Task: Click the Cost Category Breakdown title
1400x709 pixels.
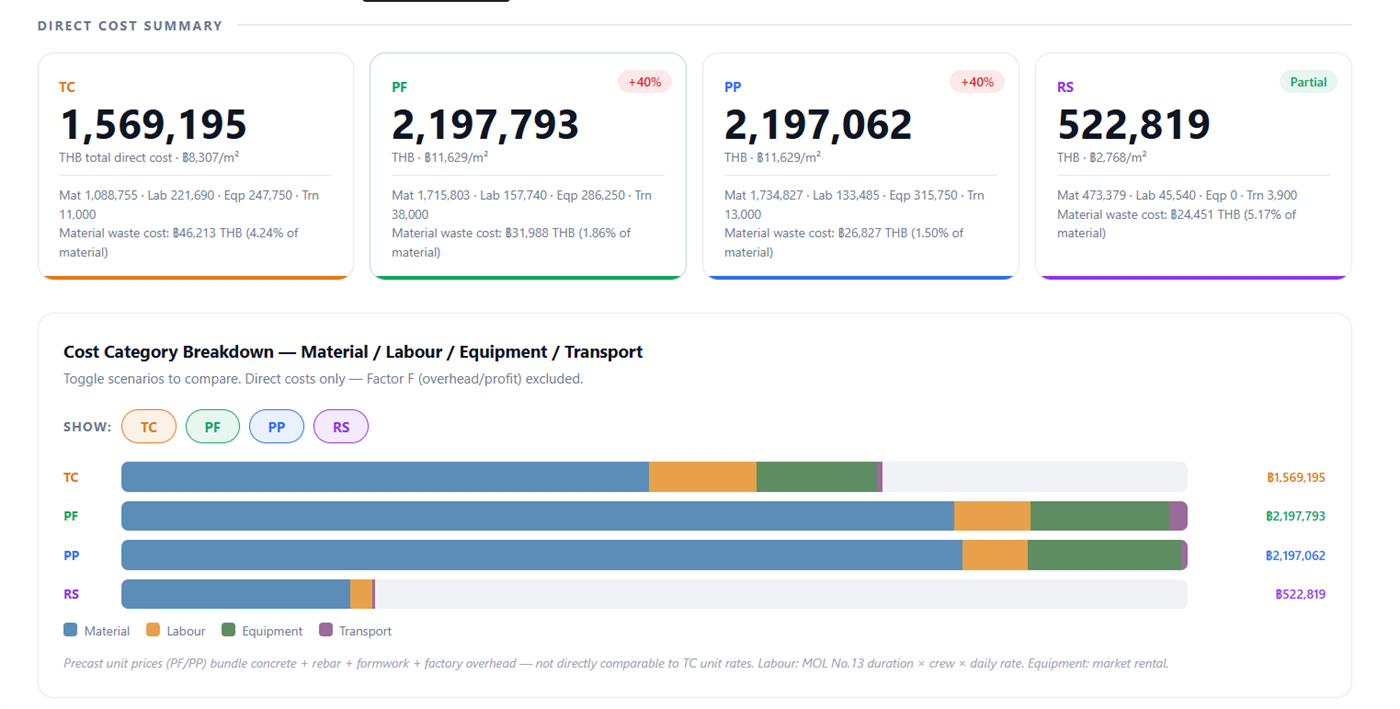Action: coord(353,352)
